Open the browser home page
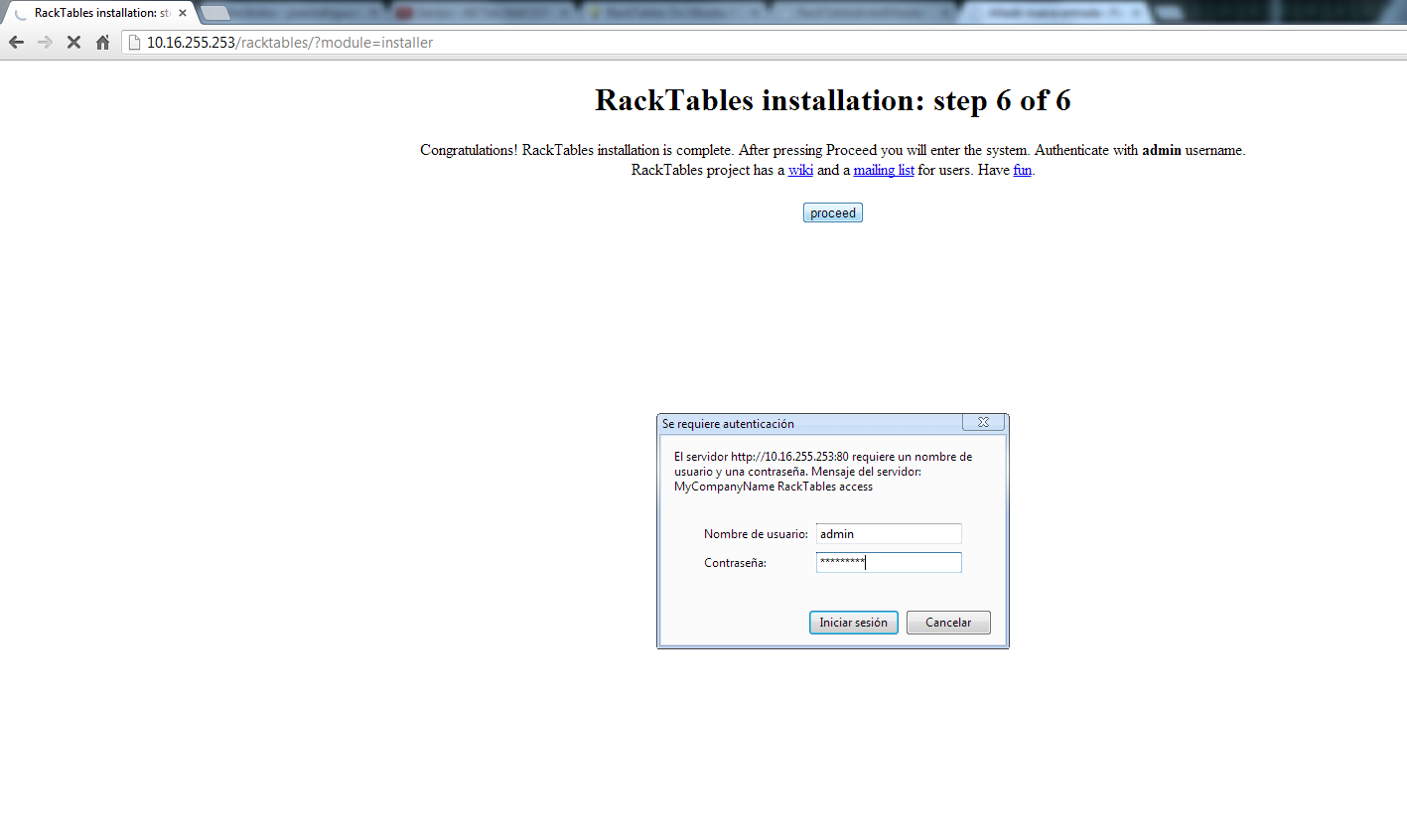The height and width of the screenshot is (840, 1407). (102, 43)
